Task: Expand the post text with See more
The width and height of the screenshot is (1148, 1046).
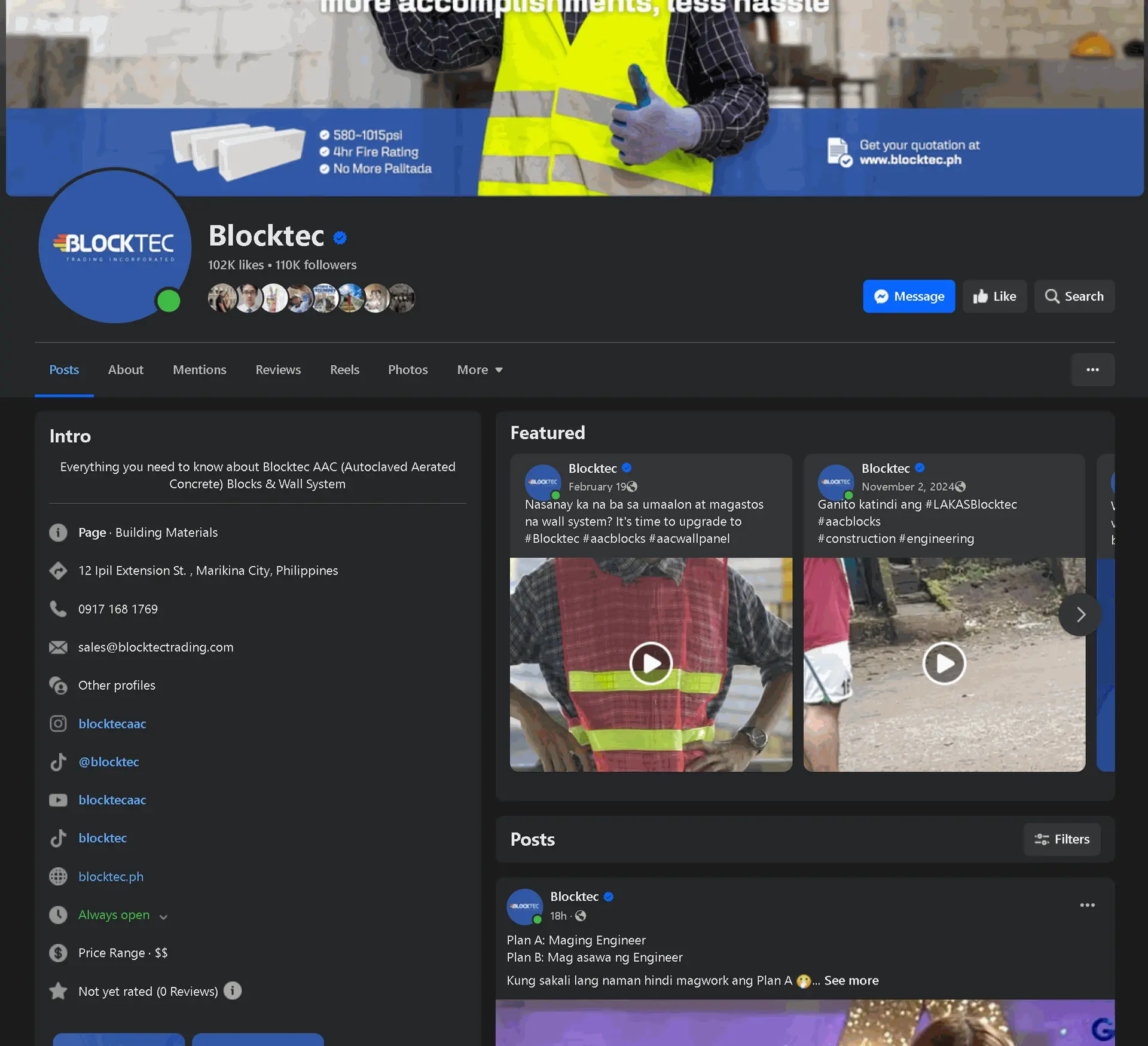Action: point(851,981)
